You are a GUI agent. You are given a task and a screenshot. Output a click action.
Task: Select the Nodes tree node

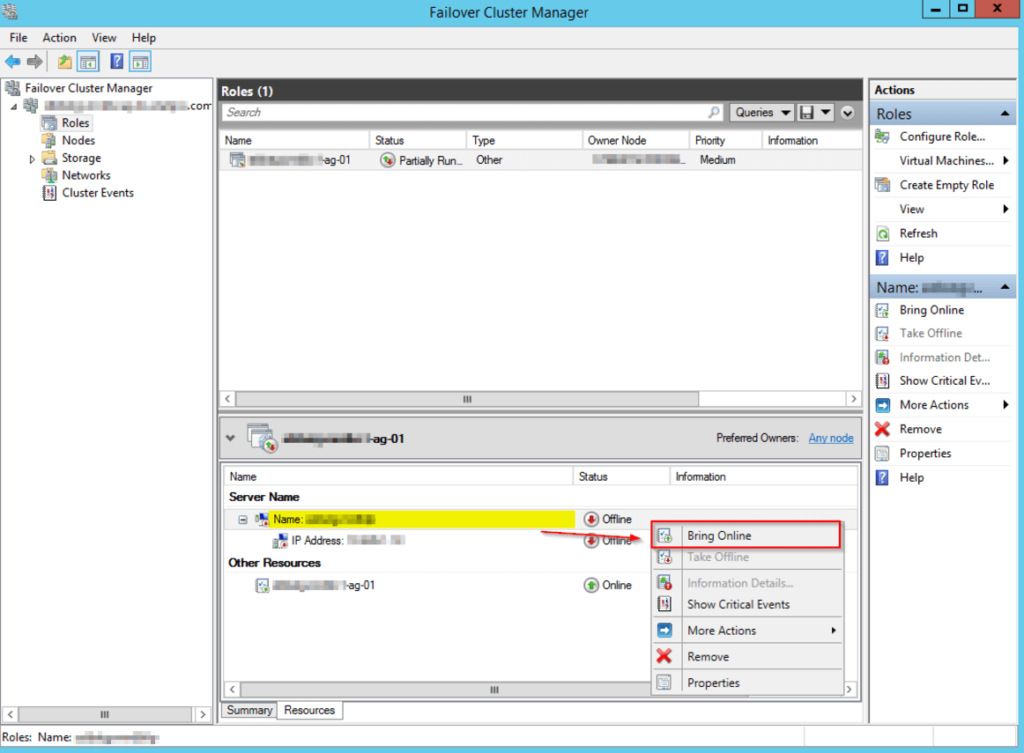pyautogui.click(x=78, y=140)
